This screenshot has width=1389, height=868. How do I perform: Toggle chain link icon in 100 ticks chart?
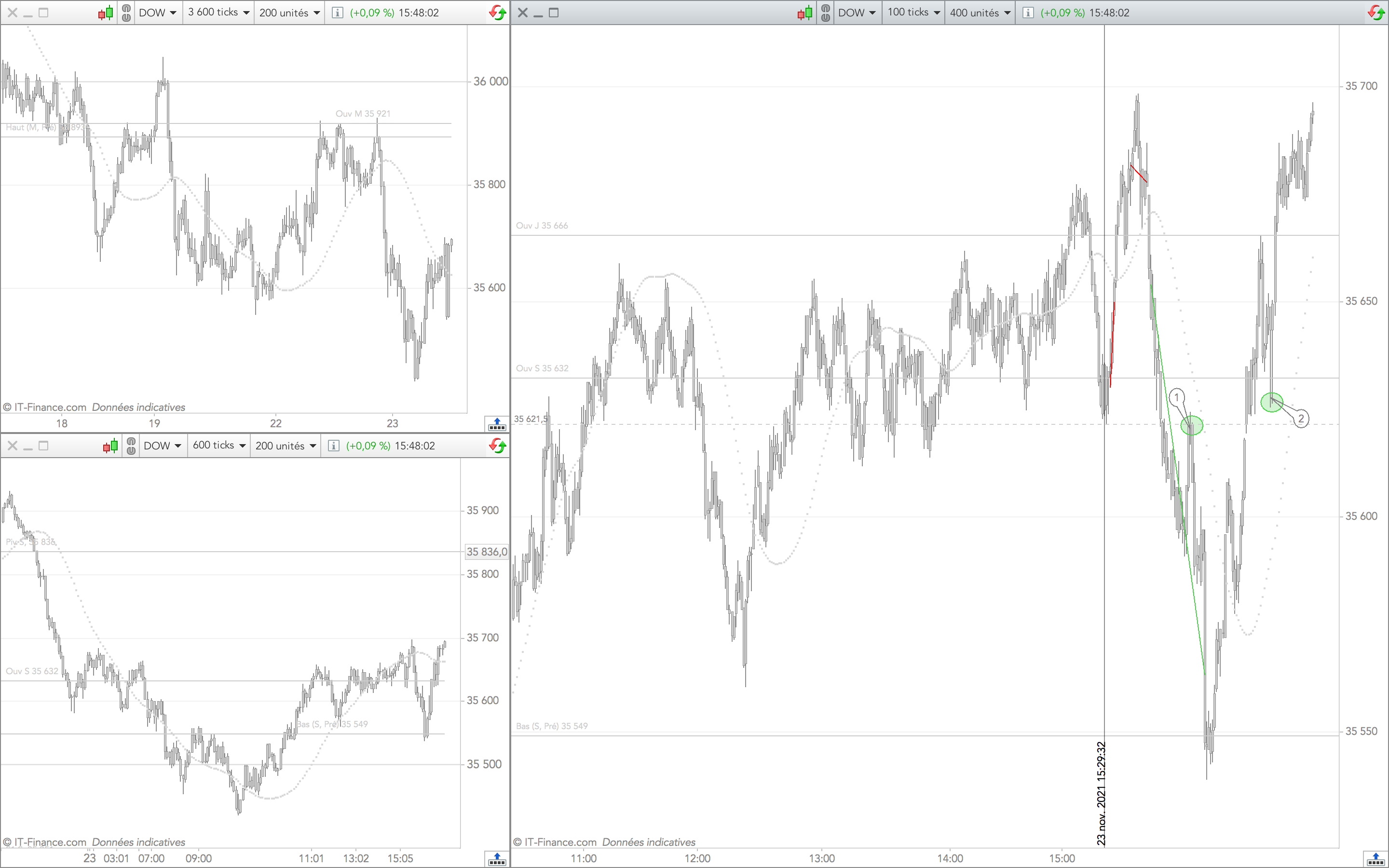click(825, 13)
